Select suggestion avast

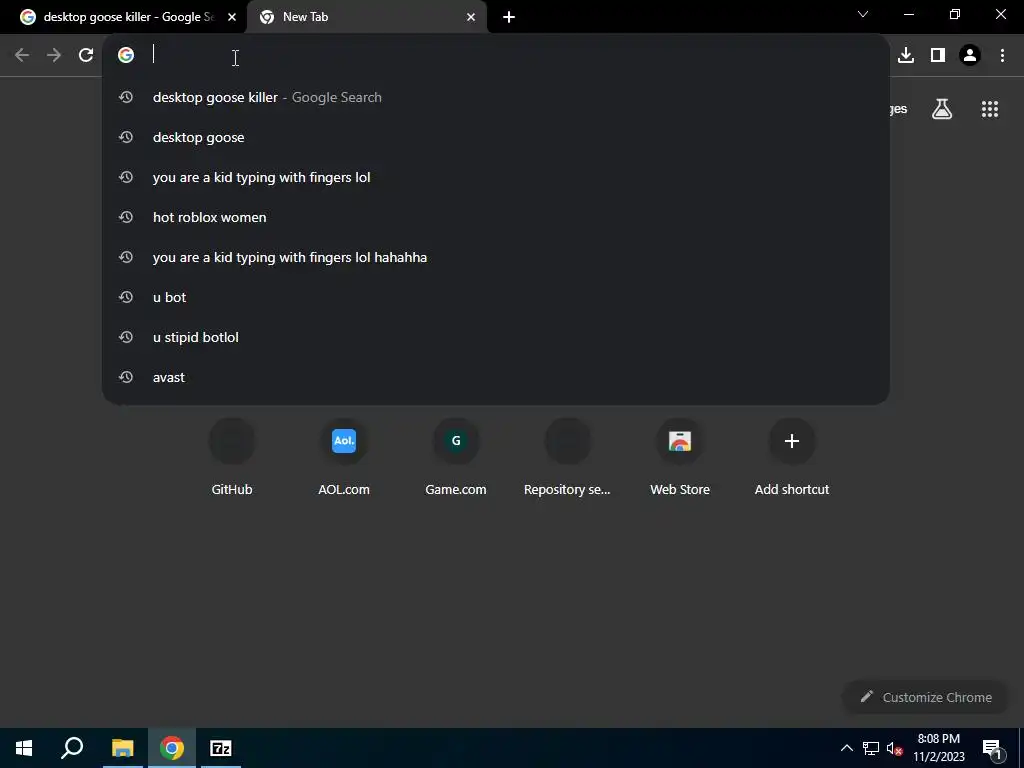[x=496, y=377]
